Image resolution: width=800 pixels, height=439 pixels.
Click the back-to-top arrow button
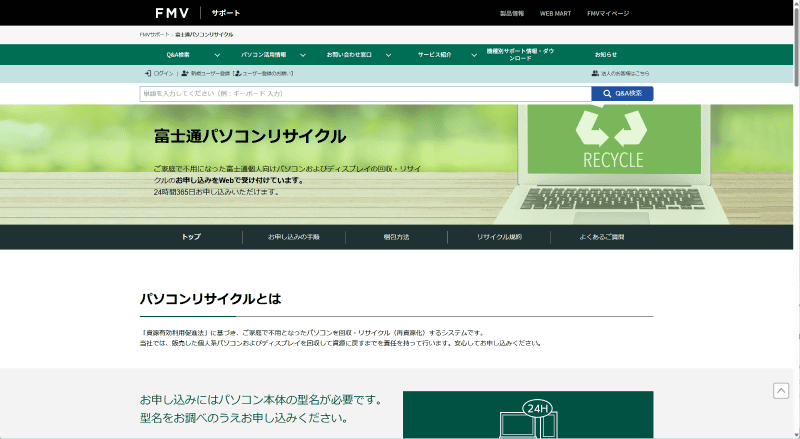(x=781, y=391)
